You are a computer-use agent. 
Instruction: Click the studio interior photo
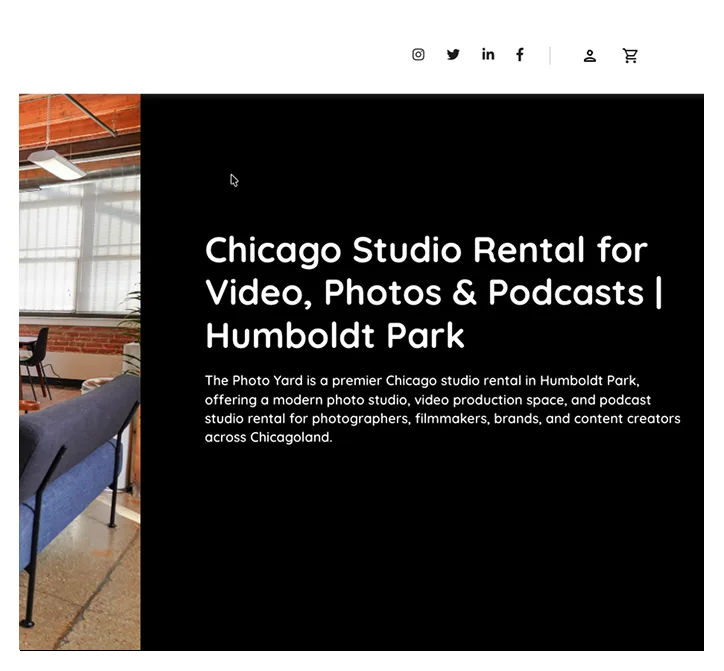[80, 372]
